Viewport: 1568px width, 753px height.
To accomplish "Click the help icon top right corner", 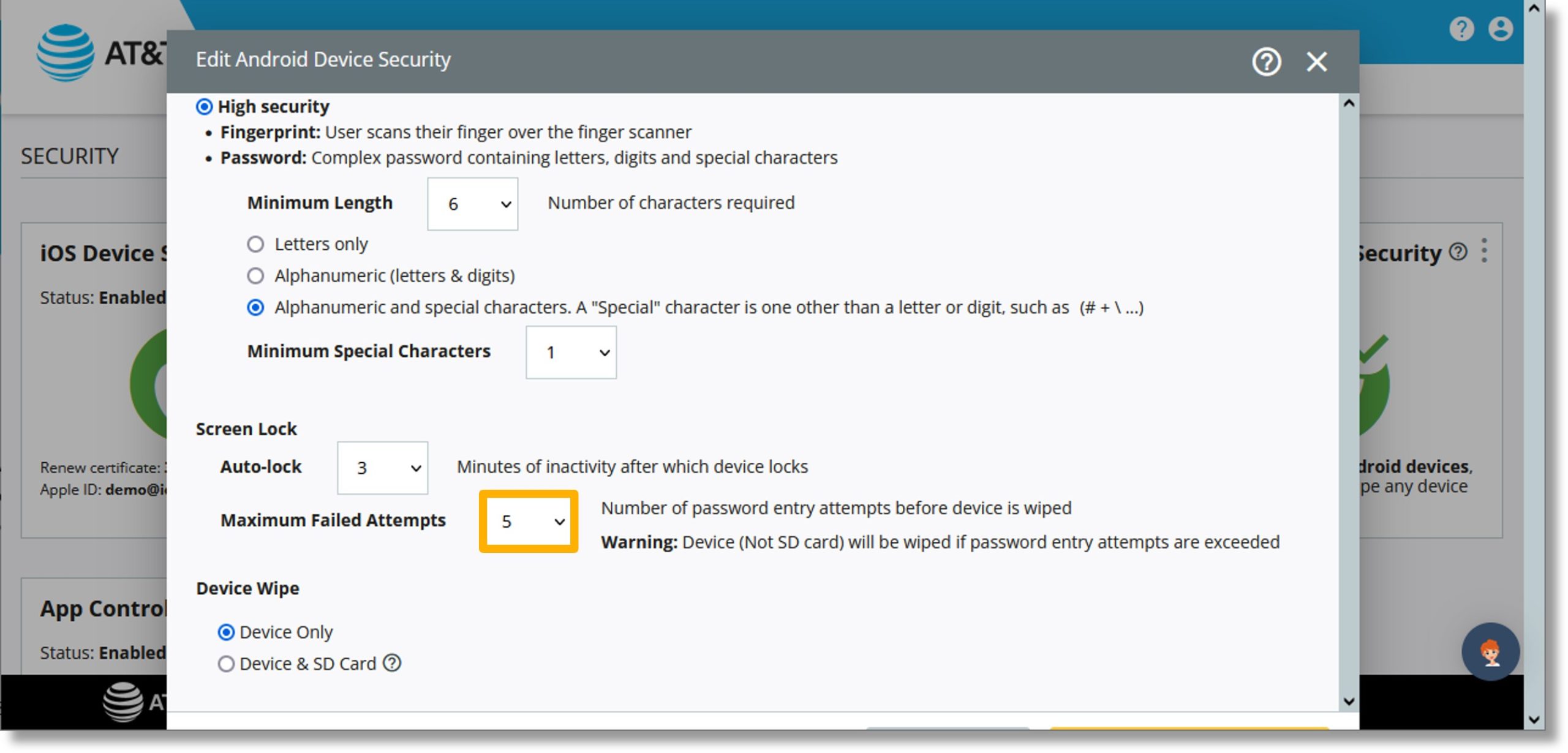I will tap(1462, 28).
